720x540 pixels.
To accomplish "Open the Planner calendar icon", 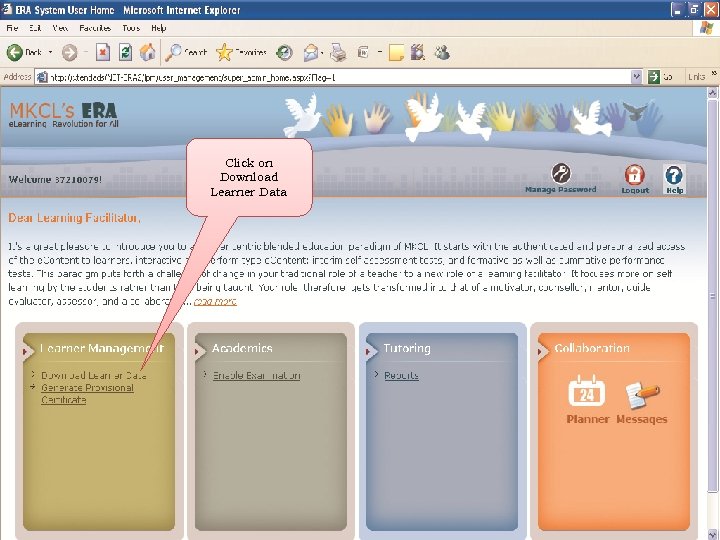I will [x=587, y=390].
